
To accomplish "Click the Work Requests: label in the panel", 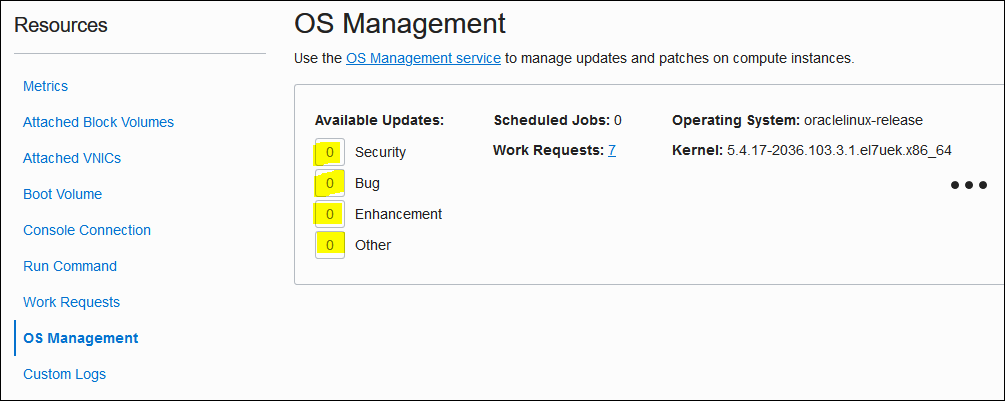I will (549, 151).
